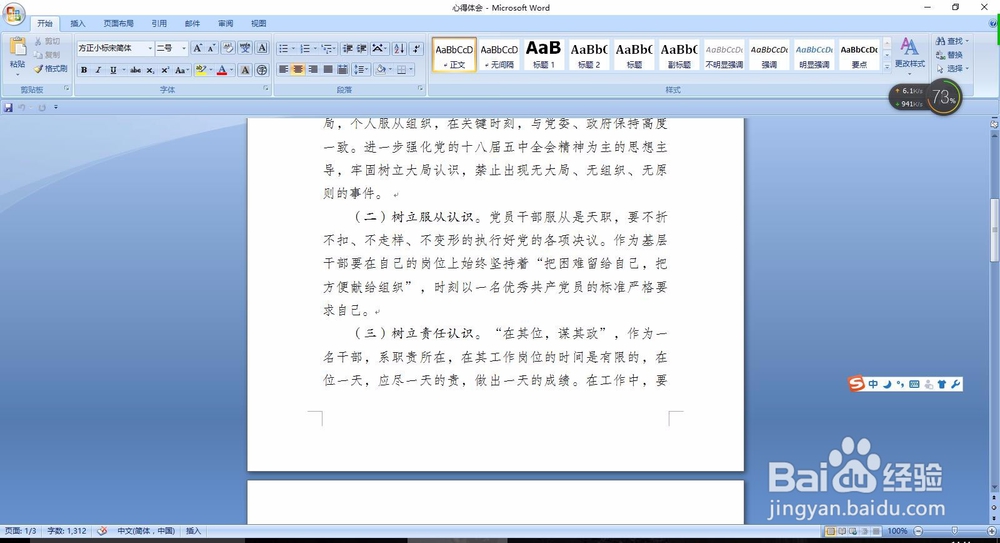Zoom out with the minus button
The image size is (1000, 543).
[918, 531]
